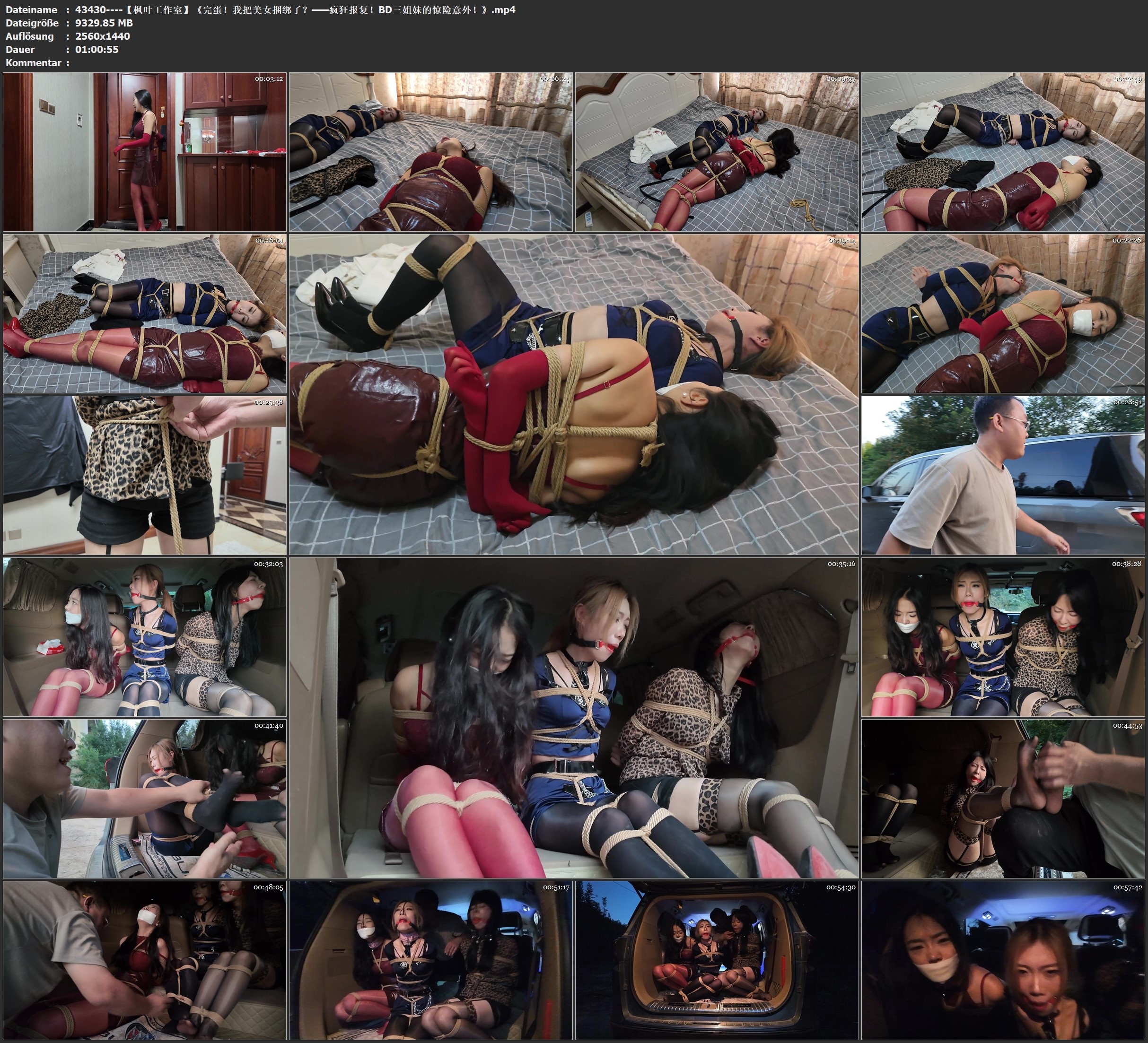Select the large frame at 00:19:14
The width and height of the screenshot is (1148, 1043).
573,394
